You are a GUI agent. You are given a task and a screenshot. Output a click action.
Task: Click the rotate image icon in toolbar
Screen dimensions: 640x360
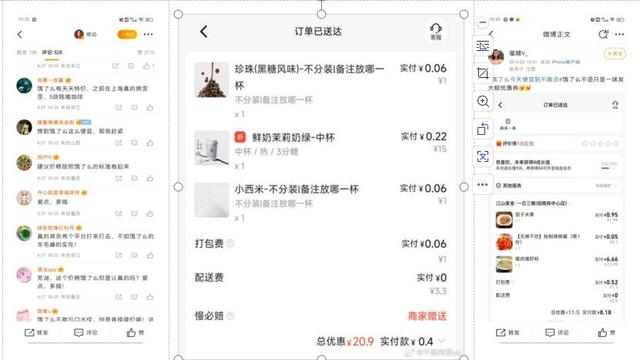pyautogui.click(x=482, y=129)
